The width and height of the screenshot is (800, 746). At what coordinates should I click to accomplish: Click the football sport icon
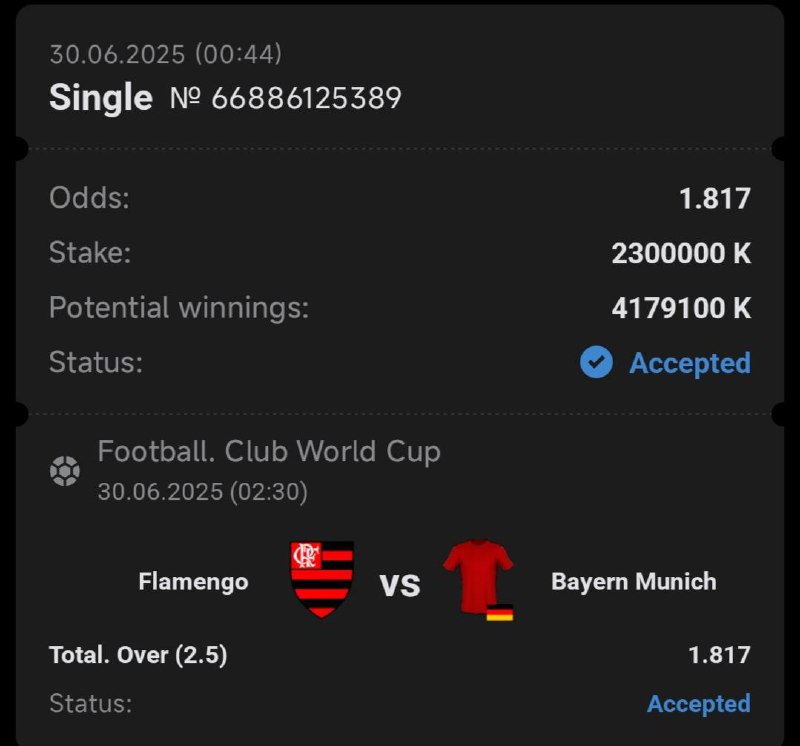(x=65, y=470)
